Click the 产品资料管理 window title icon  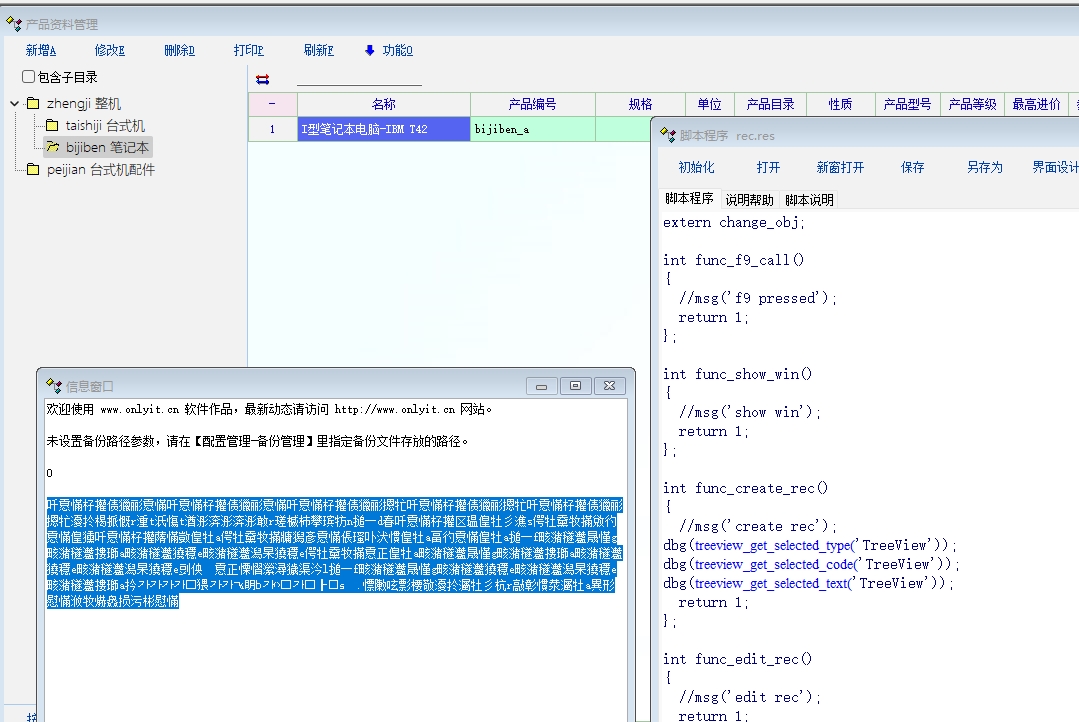[14, 24]
